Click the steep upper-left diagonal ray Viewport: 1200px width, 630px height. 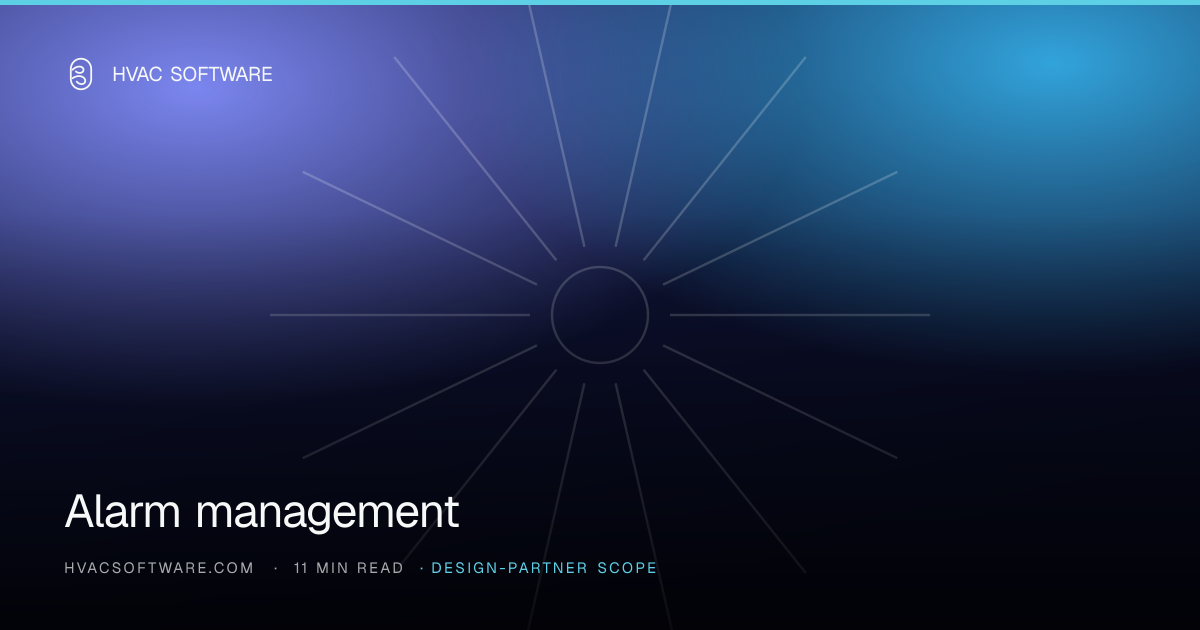475,158
